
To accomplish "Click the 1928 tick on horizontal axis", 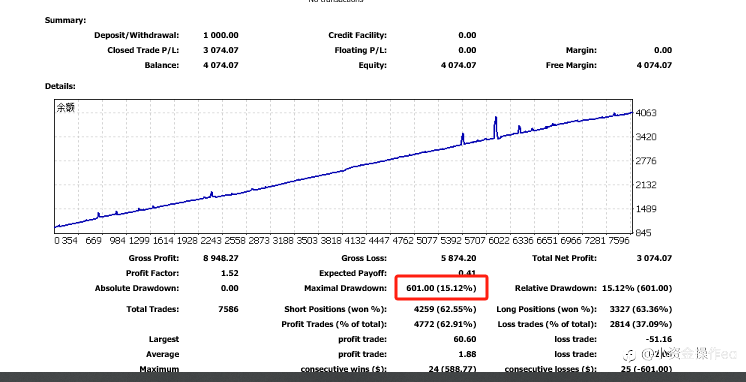I will [x=187, y=241].
